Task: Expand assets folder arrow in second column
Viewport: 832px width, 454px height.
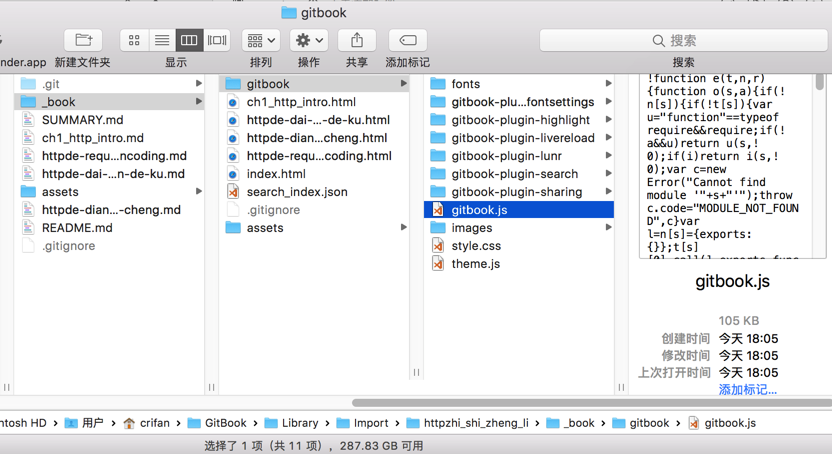Action: pyautogui.click(x=404, y=228)
